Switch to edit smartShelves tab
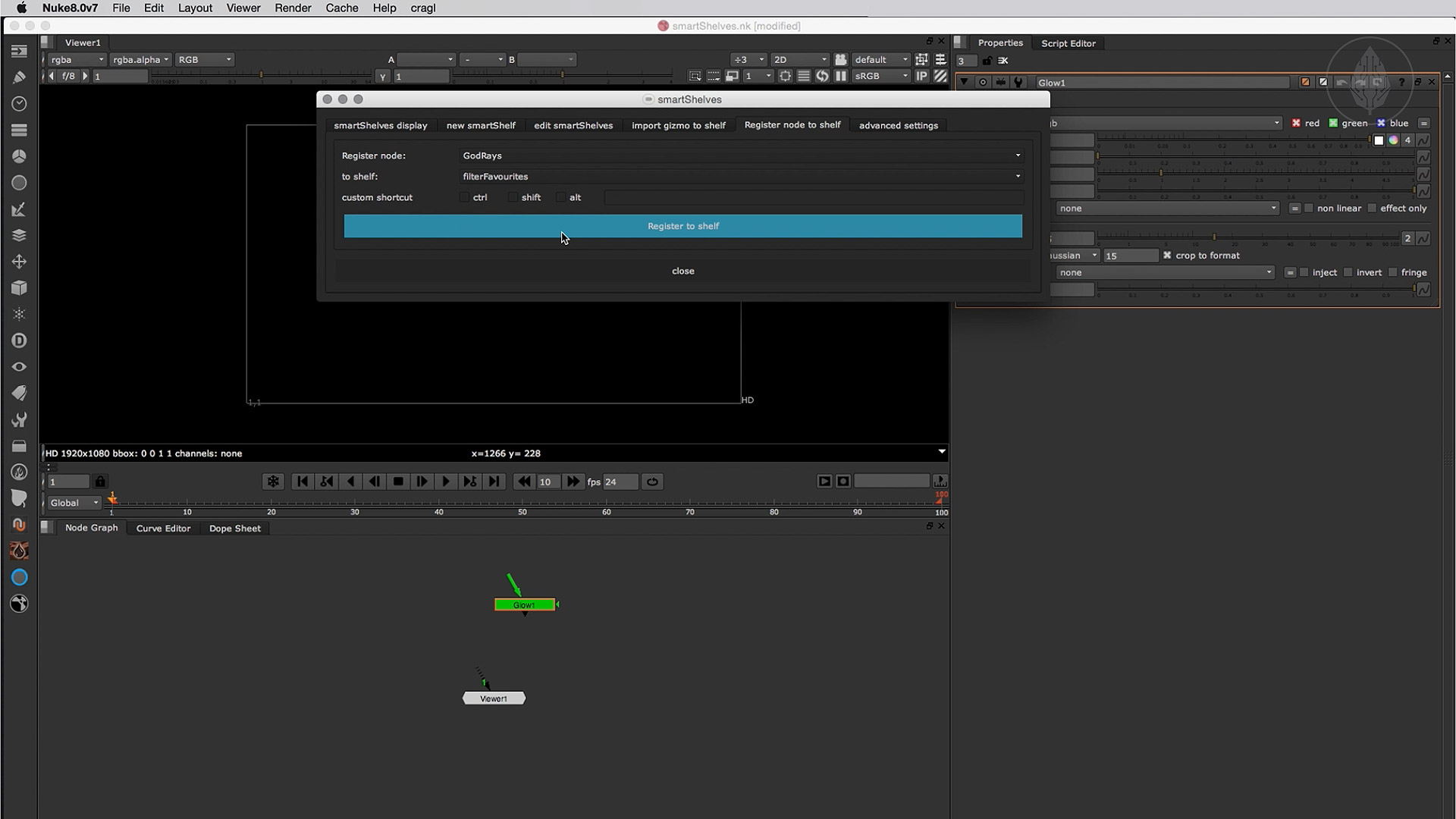Screen dimensions: 1456x819 pos(573,125)
